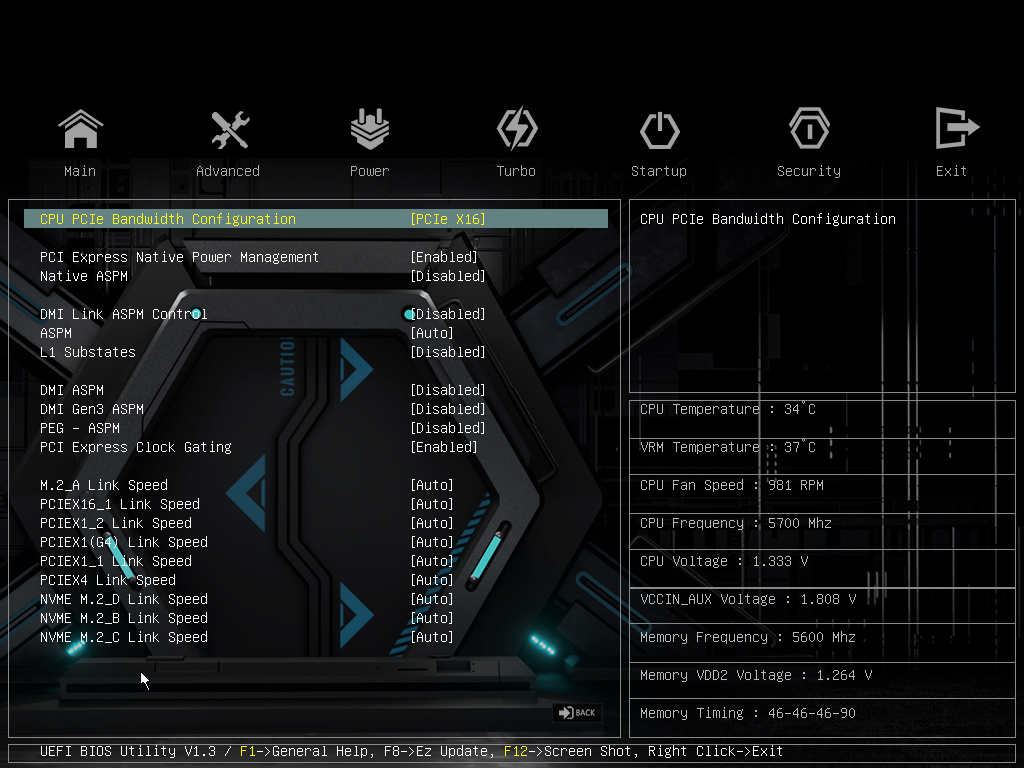Toggle the L1 Substates [Disabled] value

point(448,352)
